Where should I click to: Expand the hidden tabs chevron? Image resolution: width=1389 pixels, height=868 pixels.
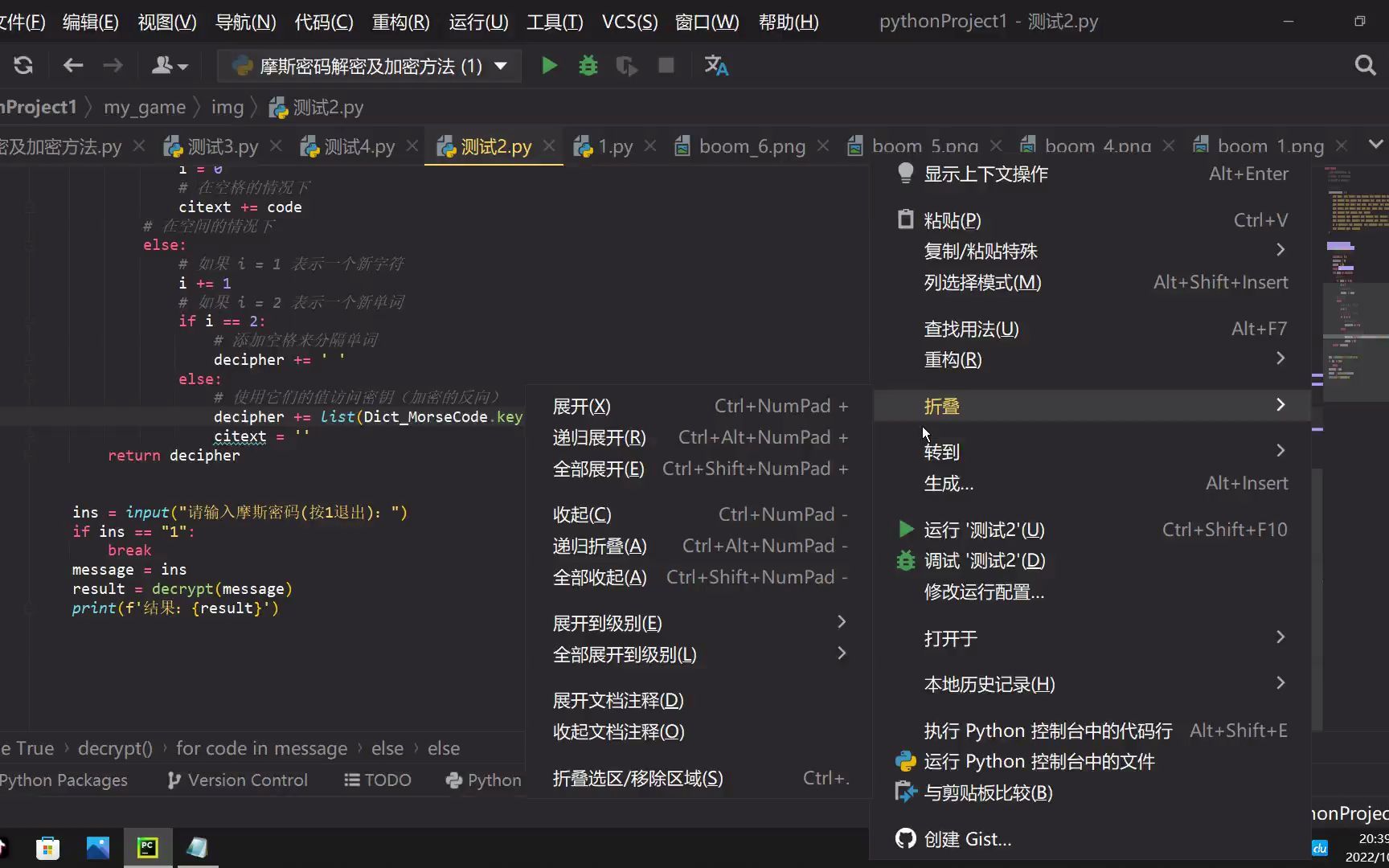(x=1375, y=145)
